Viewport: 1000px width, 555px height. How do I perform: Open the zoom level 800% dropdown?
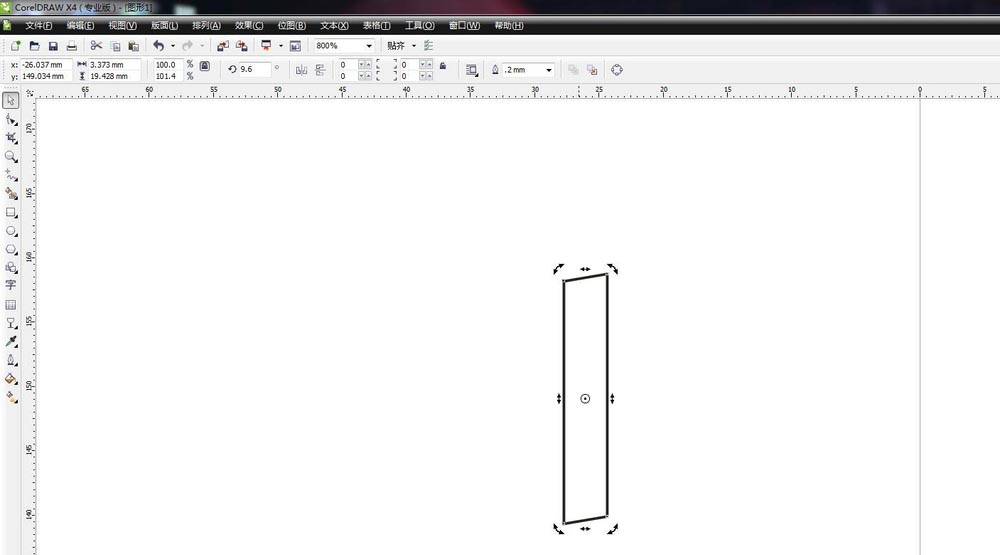[369, 46]
